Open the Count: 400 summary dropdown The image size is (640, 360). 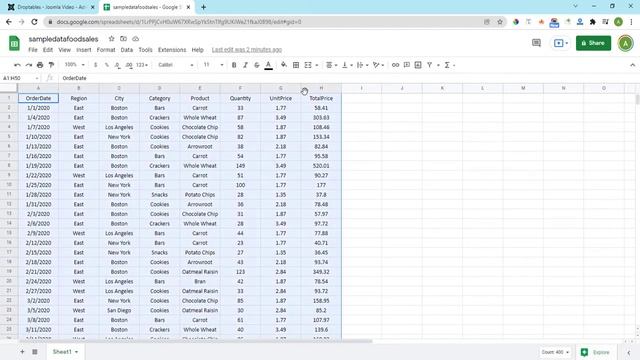point(555,352)
